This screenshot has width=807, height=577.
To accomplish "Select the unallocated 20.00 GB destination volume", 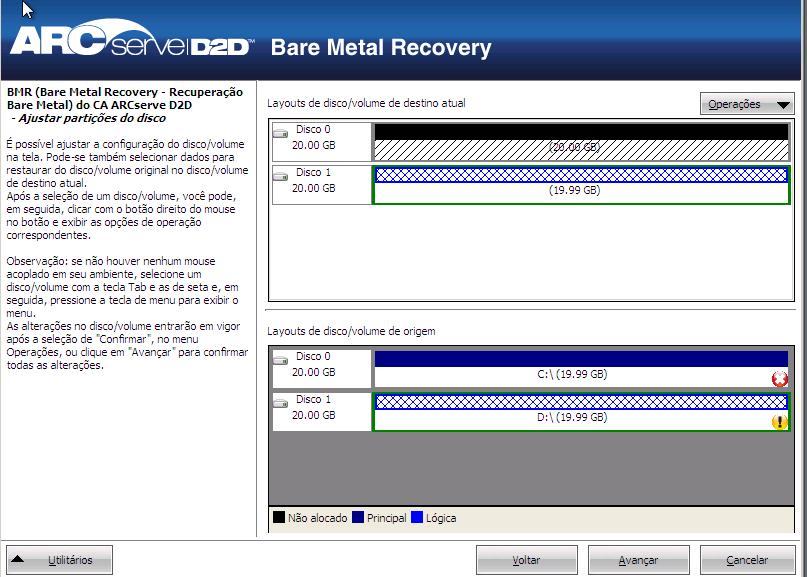I will point(581,142).
